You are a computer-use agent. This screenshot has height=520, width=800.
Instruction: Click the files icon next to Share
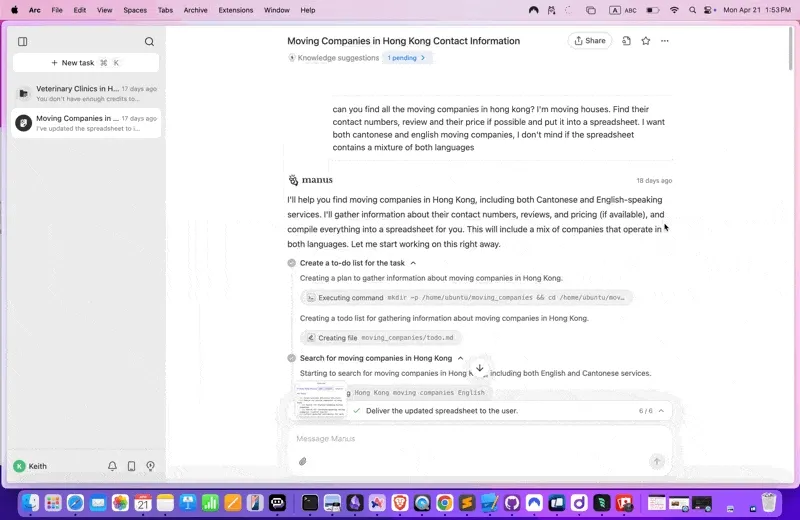coord(626,41)
